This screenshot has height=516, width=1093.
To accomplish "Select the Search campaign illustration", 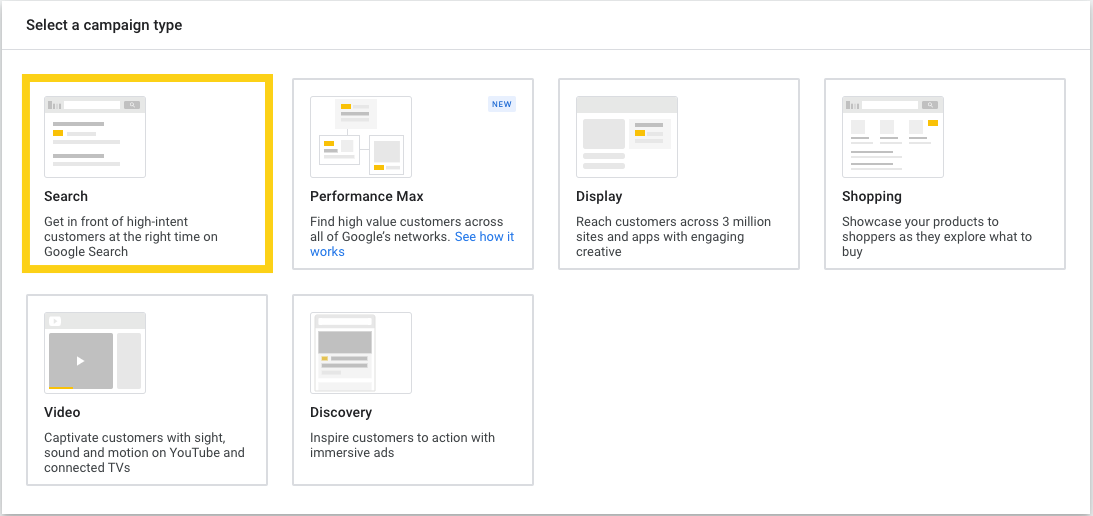I will coord(95,137).
